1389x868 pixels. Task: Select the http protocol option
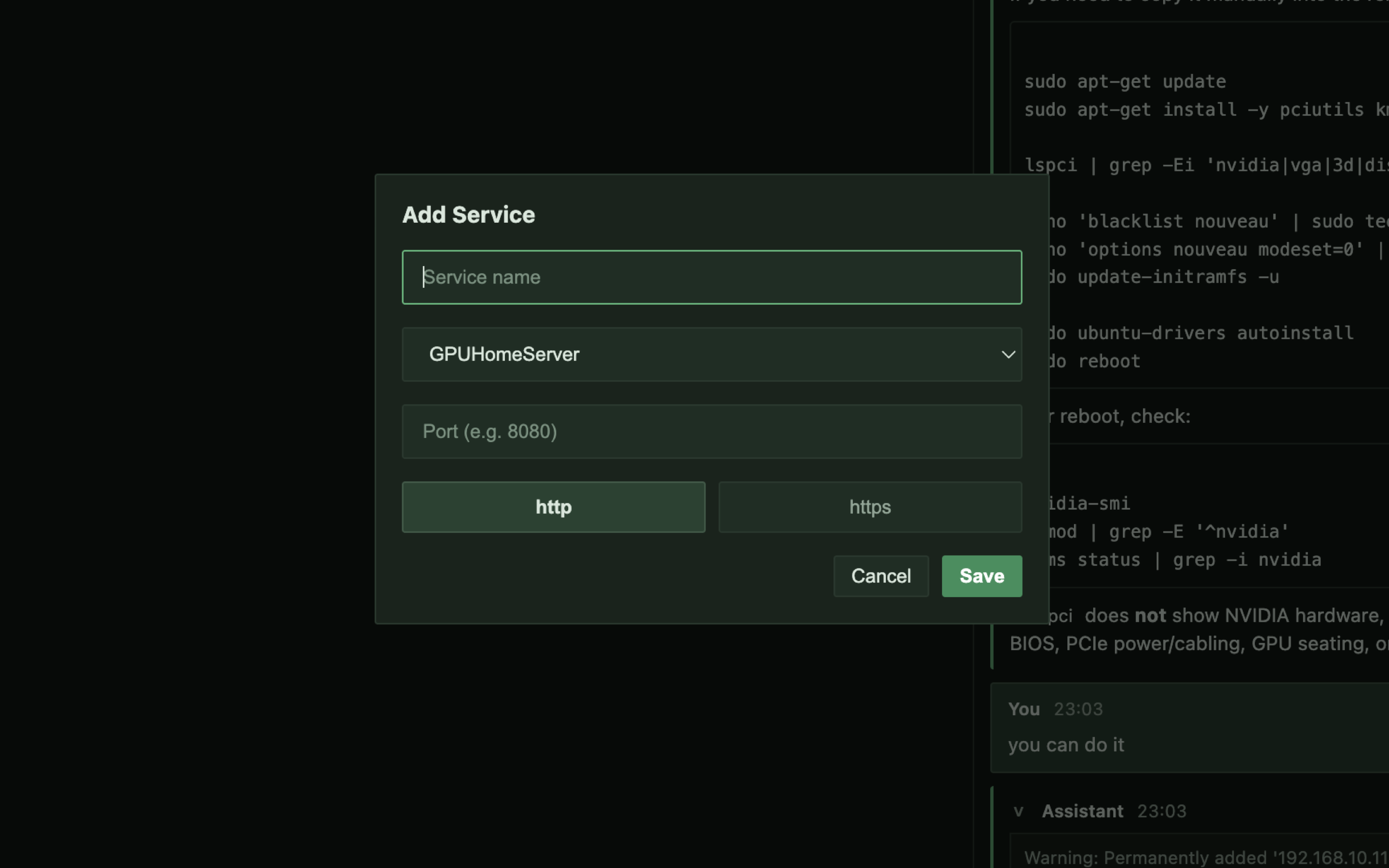tap(553, 507)
